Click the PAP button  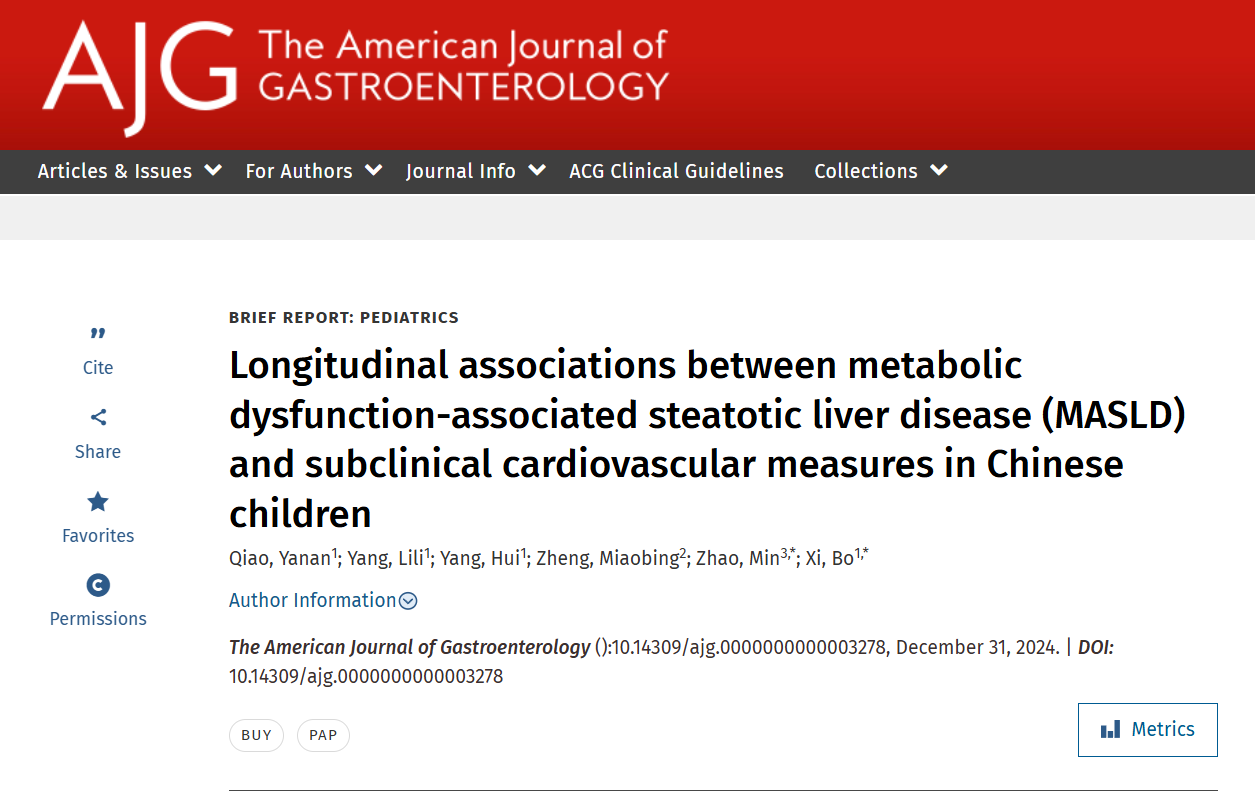click(x=323, y=735)
